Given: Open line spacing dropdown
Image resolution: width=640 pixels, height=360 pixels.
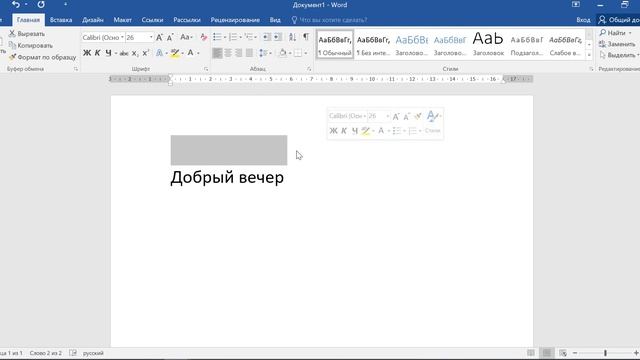Looking at the screenshot, I should [265, 53].
